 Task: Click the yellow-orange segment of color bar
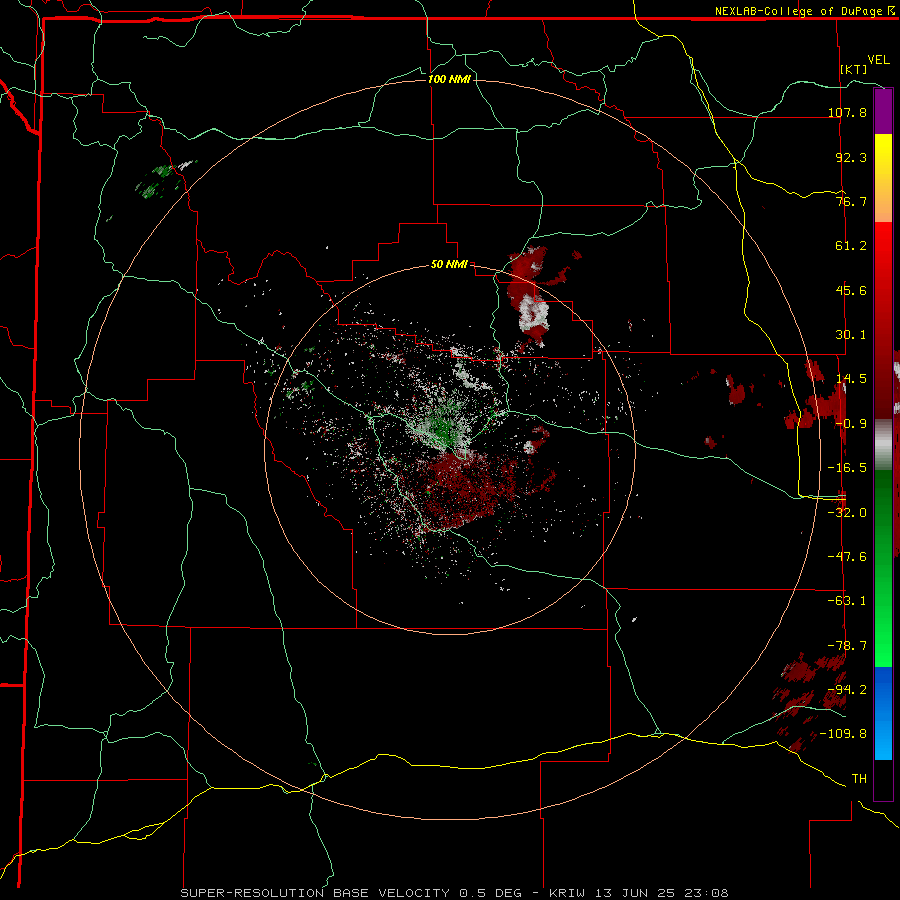[883, 178]
